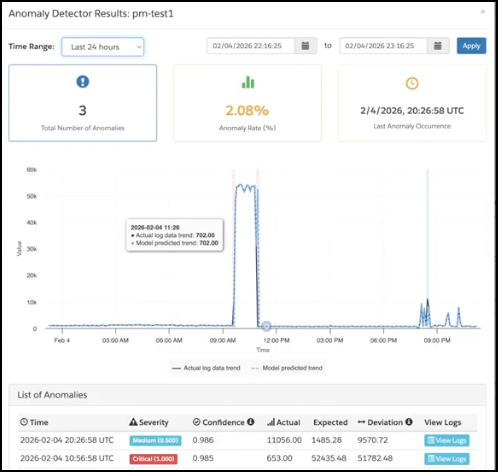The width and height of the screenshot is (498, 472).
Task: Click the bar chart icon beside Actual header
Action: tap(271, 422)
